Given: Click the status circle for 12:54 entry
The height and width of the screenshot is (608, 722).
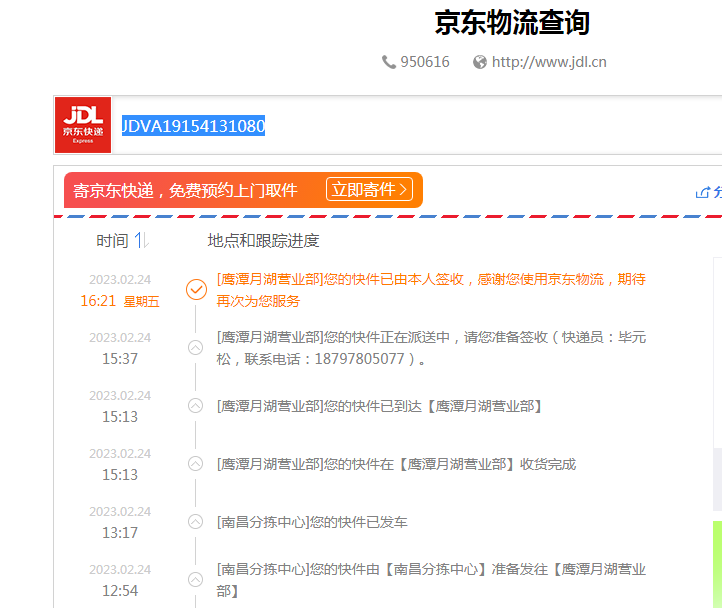Looking at the screenshot, I should tap(196, 579).
